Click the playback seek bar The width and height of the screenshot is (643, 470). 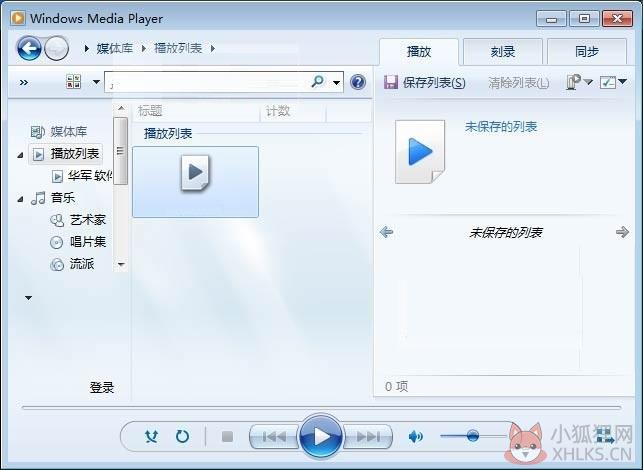tap(322, 408)
